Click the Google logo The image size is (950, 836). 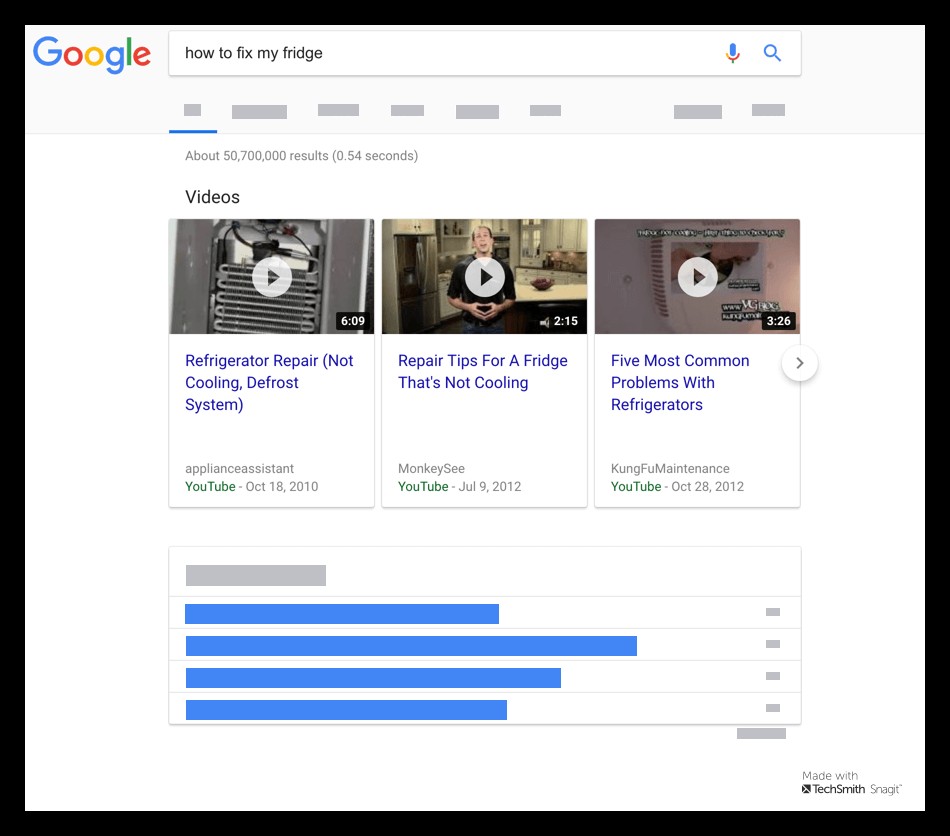click(91, 55)
